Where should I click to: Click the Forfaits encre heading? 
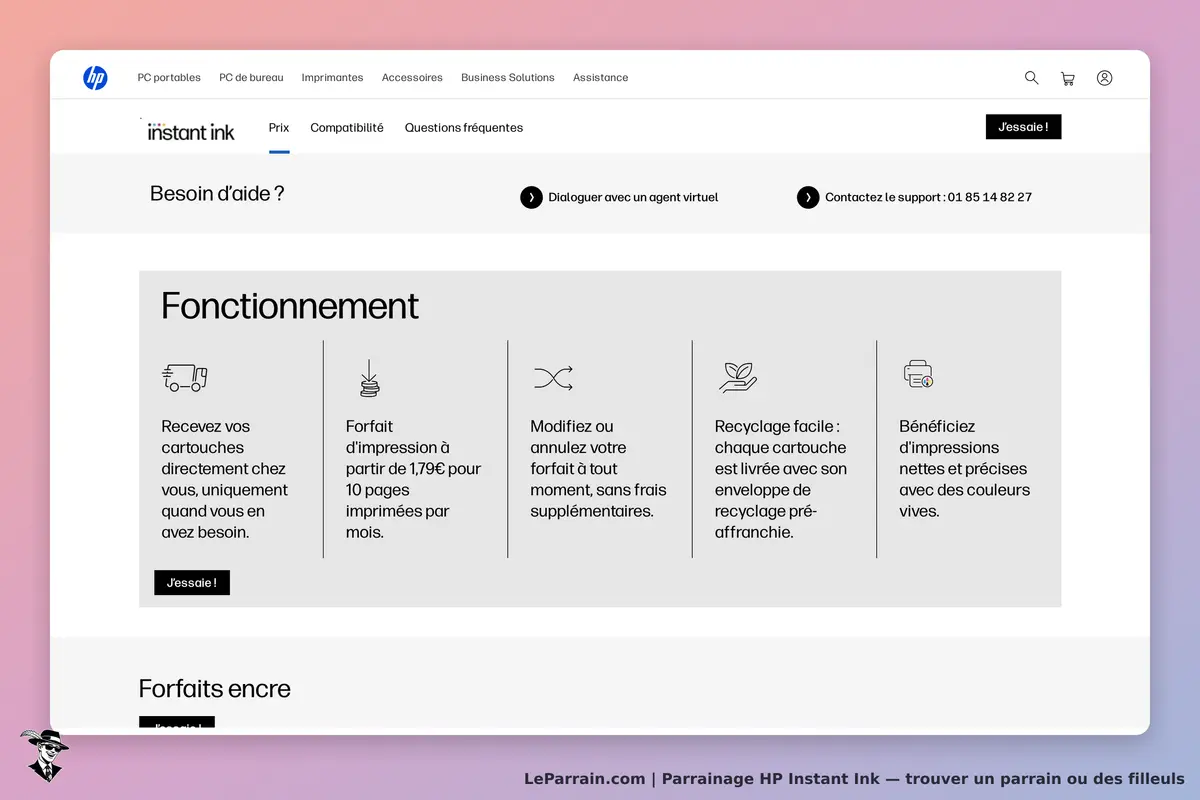(x=215, y=689)
